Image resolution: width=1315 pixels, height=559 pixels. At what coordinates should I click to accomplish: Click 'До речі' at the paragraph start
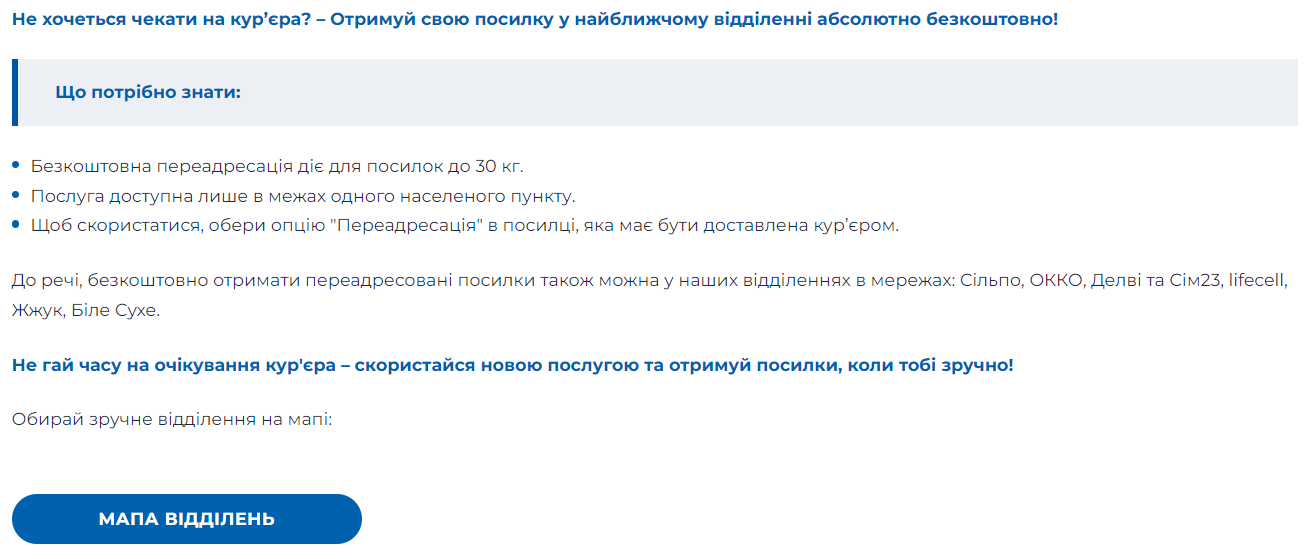point(43,281)
